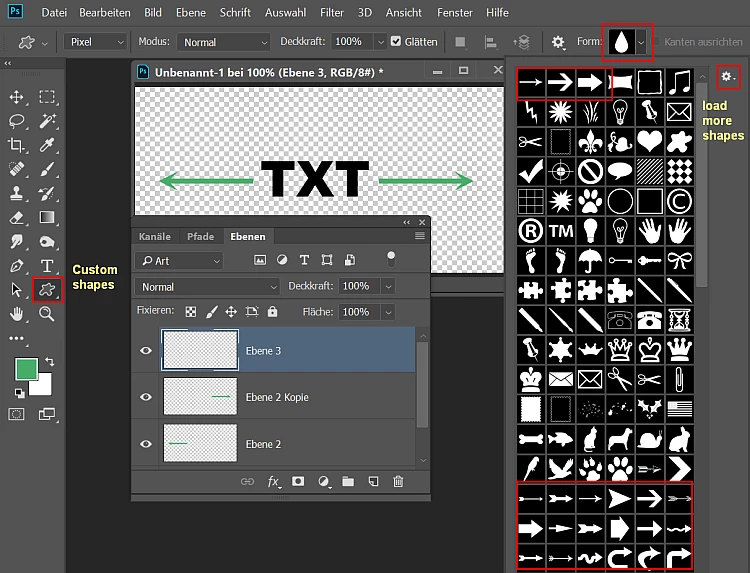This screenshot has height=573, width=750.
Task: Select the Crop tool
Action: pyautogui.click(x=16, y=145)
